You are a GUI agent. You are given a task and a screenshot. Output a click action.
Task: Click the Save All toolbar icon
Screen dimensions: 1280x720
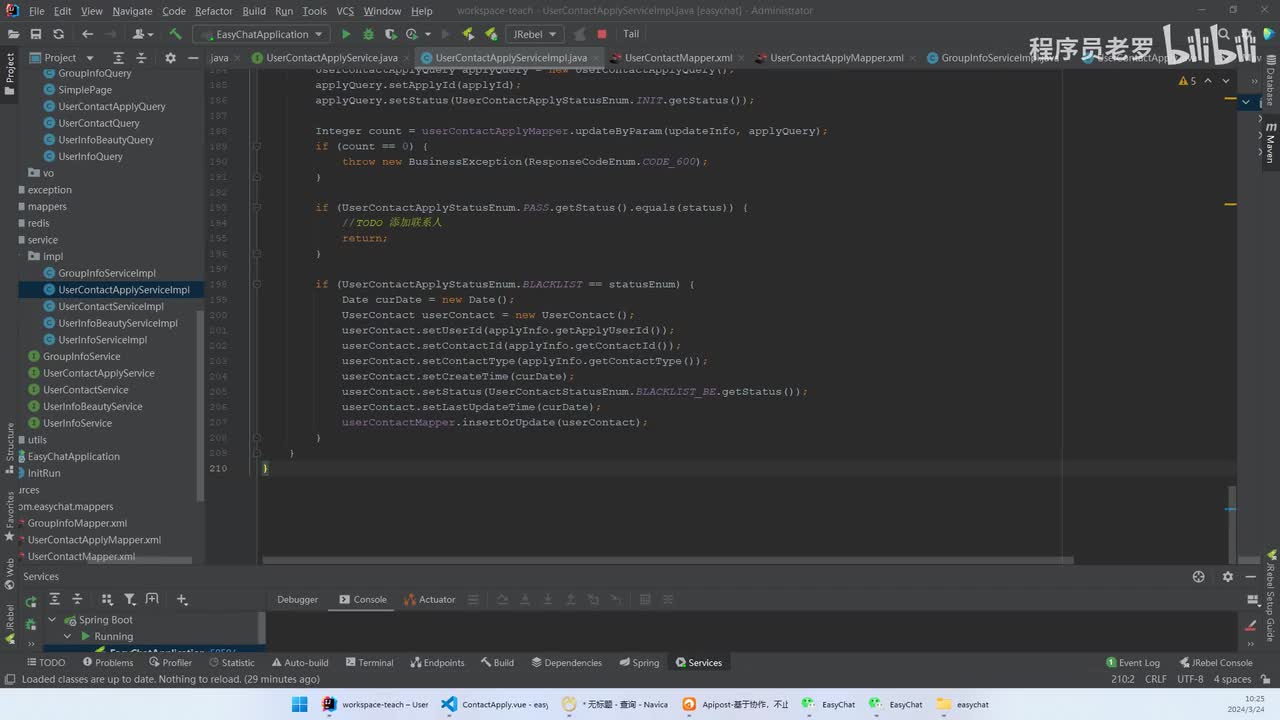click(36, 34)
